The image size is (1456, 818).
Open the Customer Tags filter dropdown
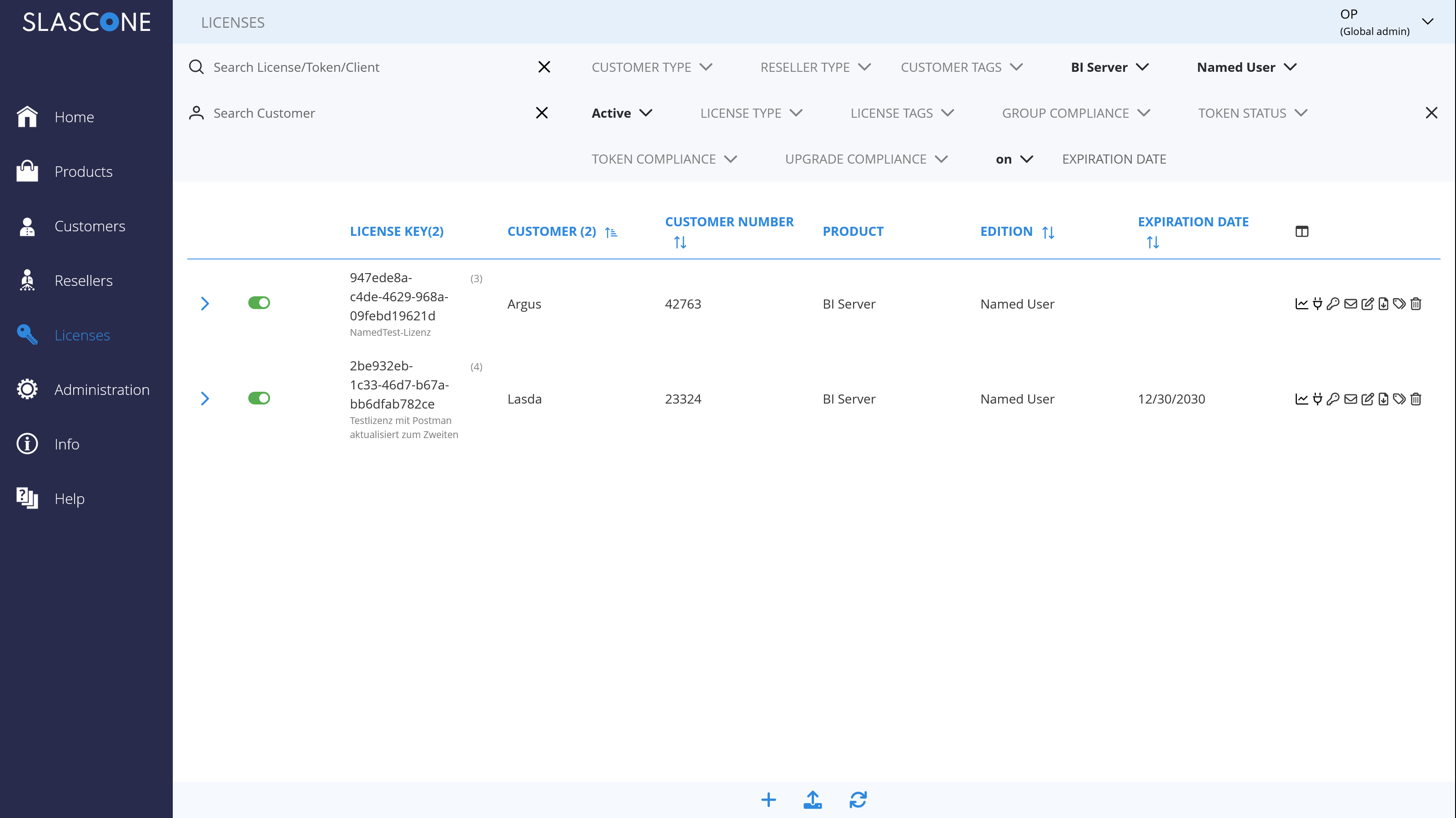pos(961,67)
